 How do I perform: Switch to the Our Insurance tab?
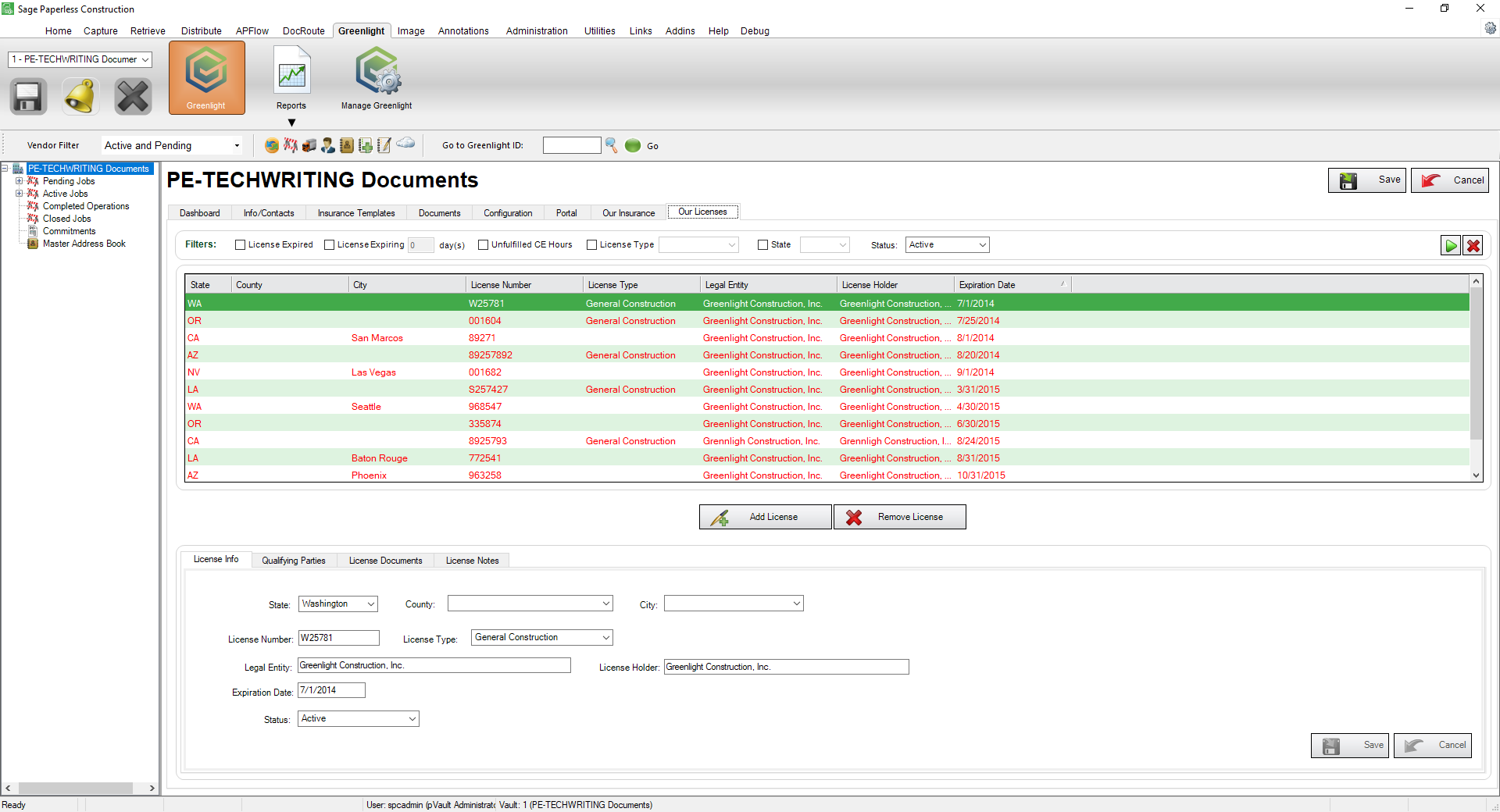click(x=629, y=213)
